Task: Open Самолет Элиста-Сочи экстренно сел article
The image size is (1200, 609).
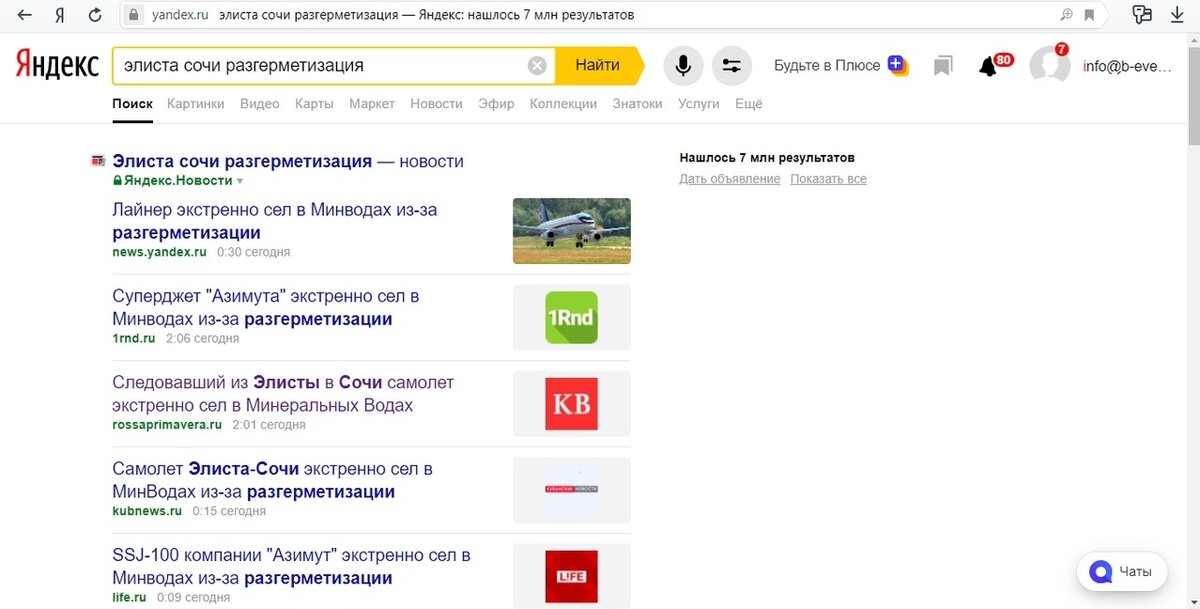Action: coord(272,480)
